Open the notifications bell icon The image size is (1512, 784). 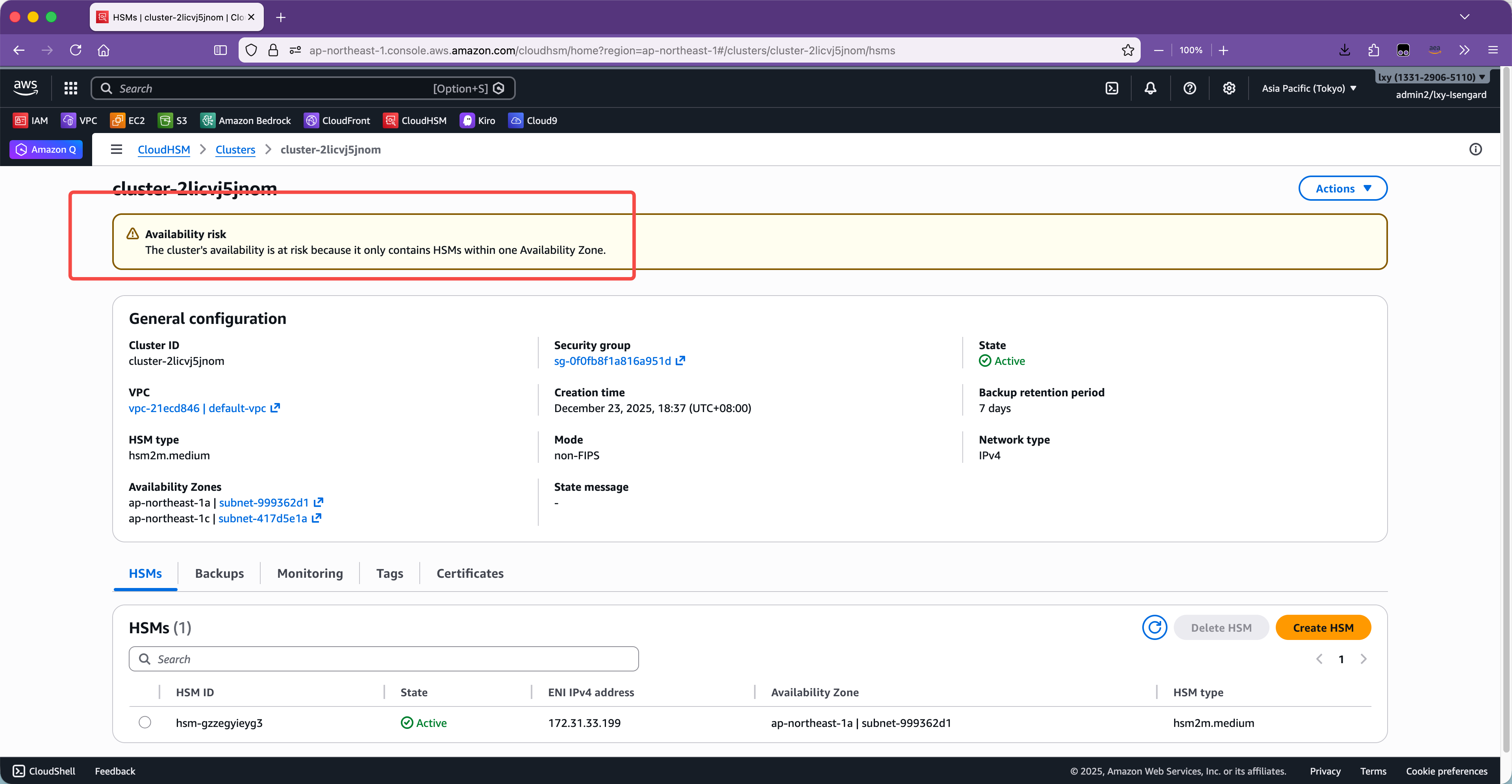tap(1151, 88)
